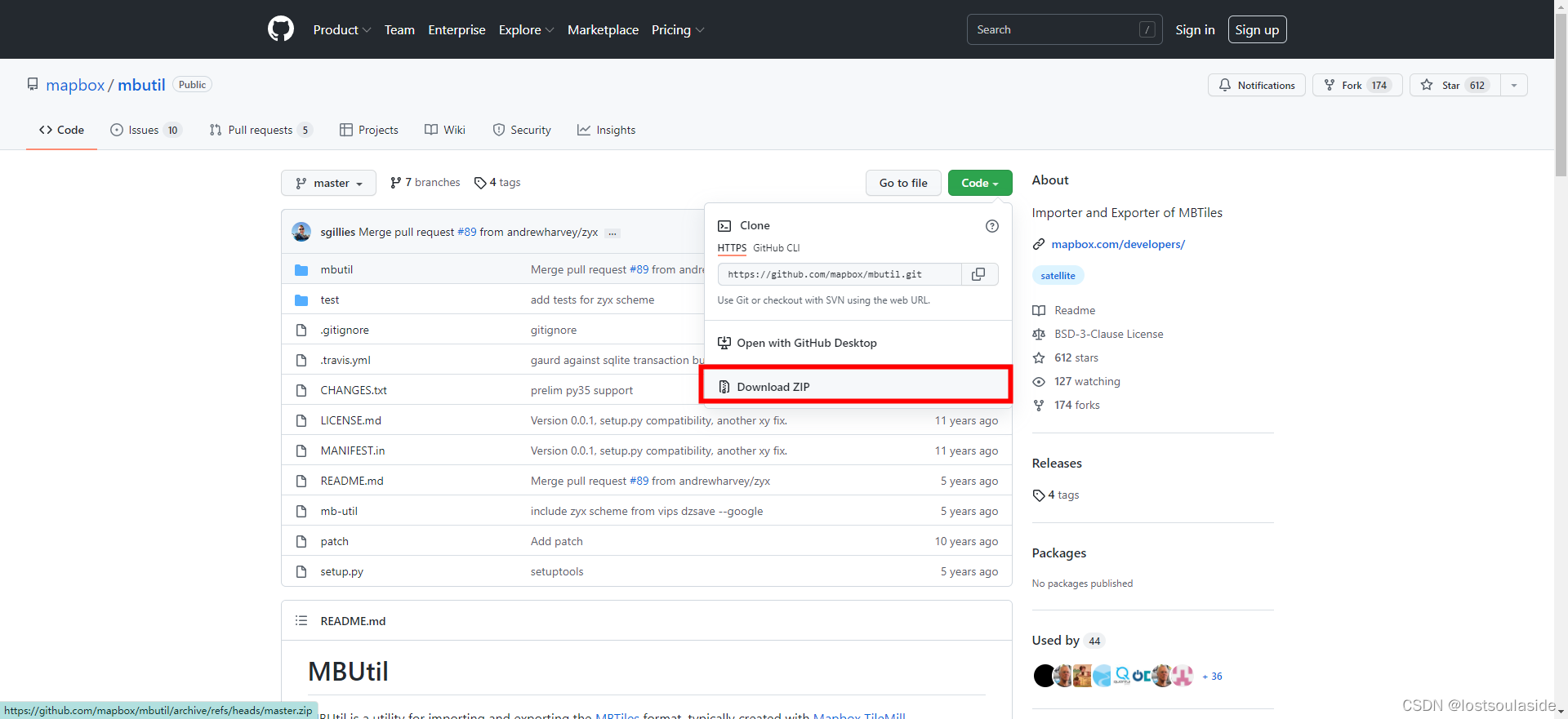Expand the Pricing menu
The height and width of the screenshot is (719, 1568).
[x=678, y=29]
